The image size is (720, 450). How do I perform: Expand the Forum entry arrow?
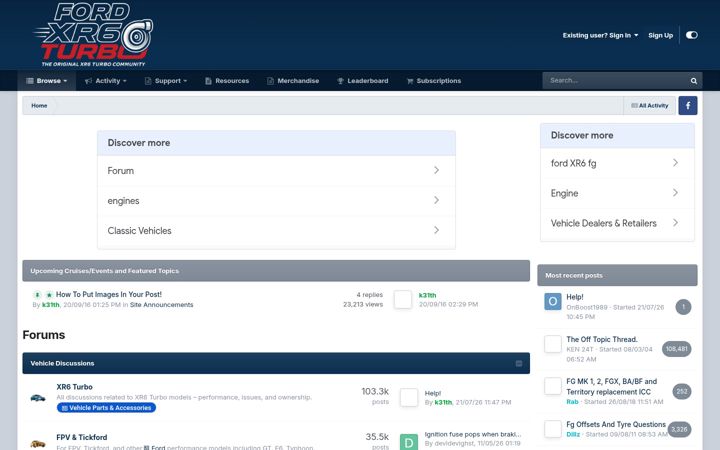click(436, 170)
